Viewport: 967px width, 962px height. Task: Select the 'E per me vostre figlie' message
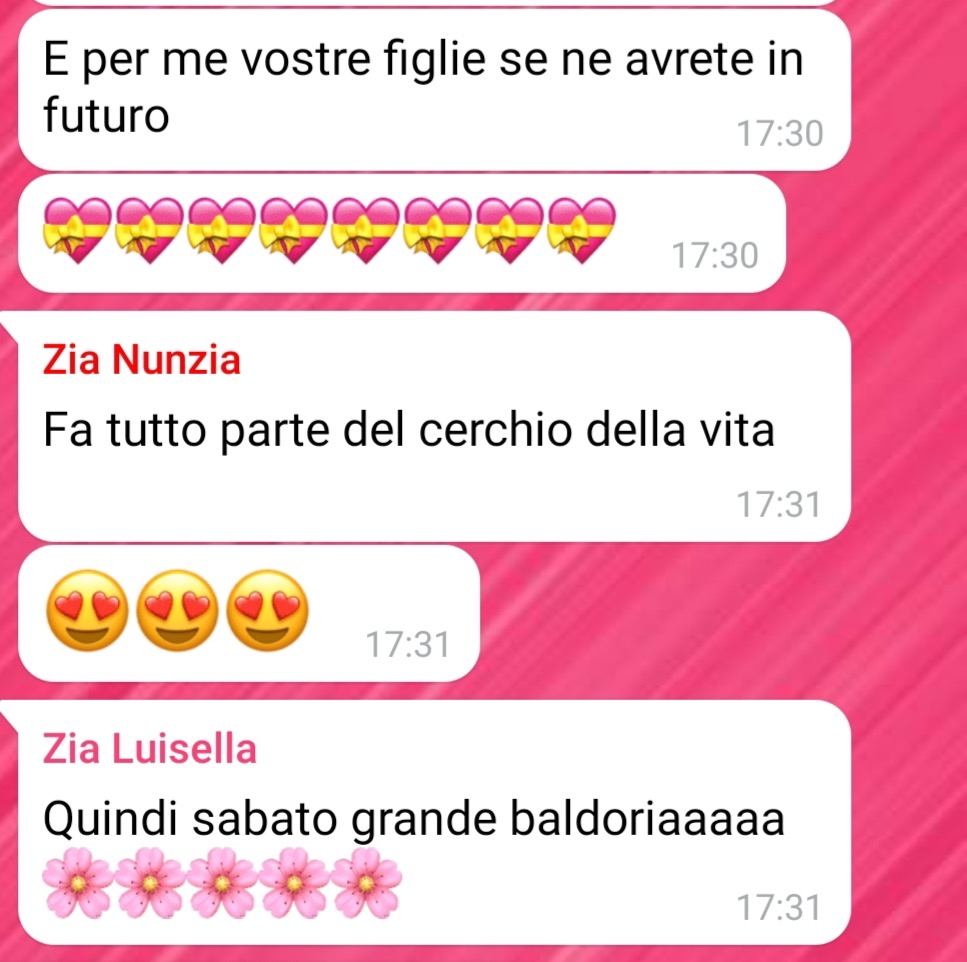tap(434, 90)
